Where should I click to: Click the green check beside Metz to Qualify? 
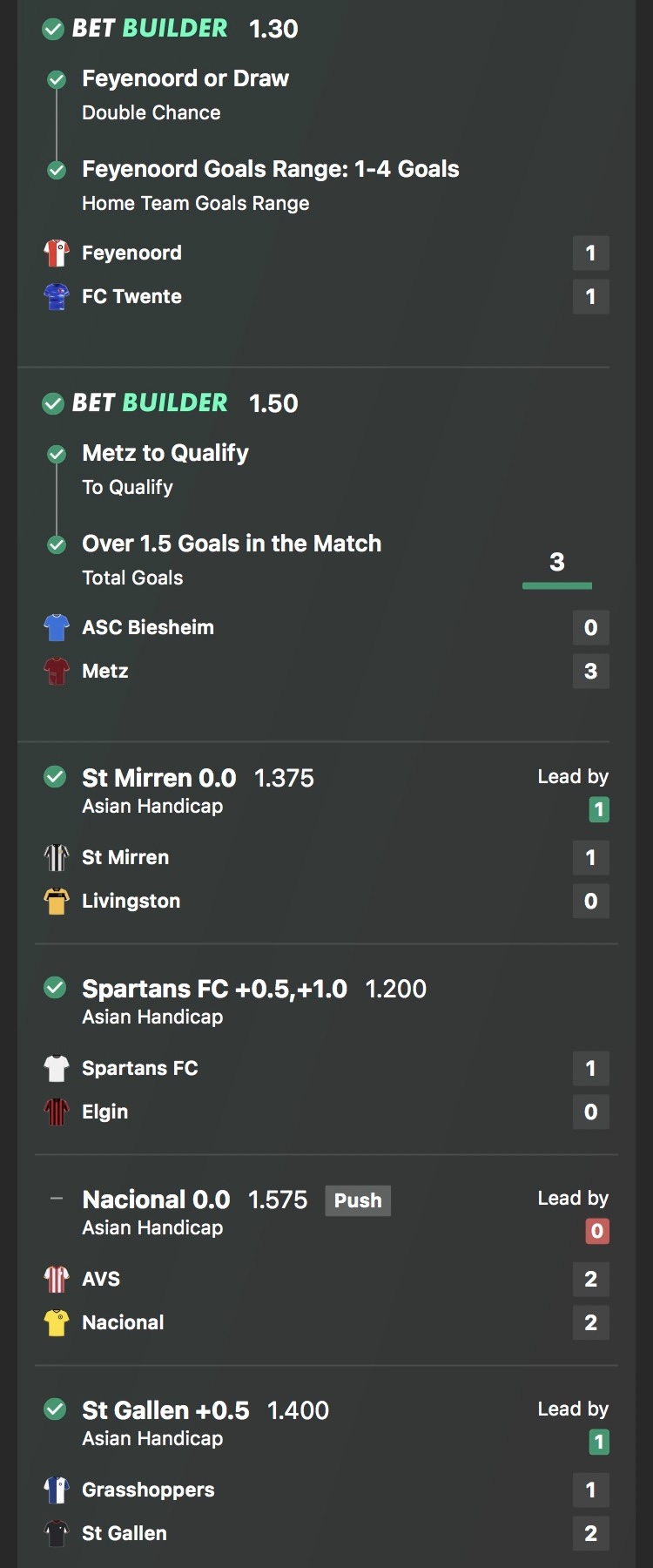[57, 455]
